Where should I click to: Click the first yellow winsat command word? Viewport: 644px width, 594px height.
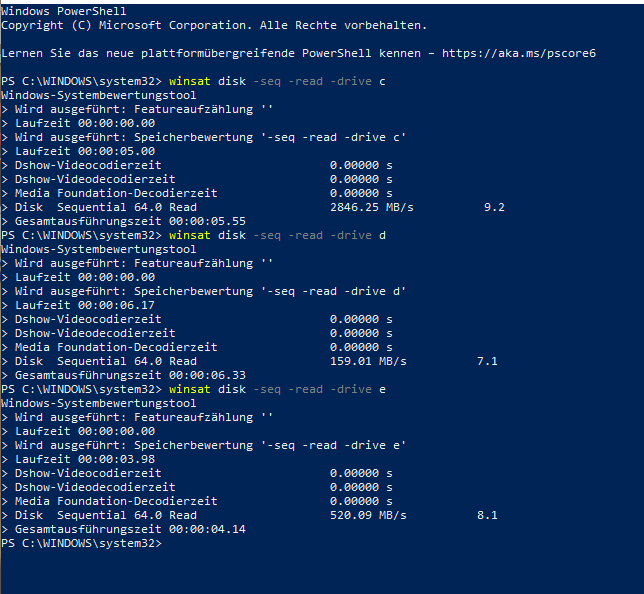pyautogui.click(x=190, y=81)
